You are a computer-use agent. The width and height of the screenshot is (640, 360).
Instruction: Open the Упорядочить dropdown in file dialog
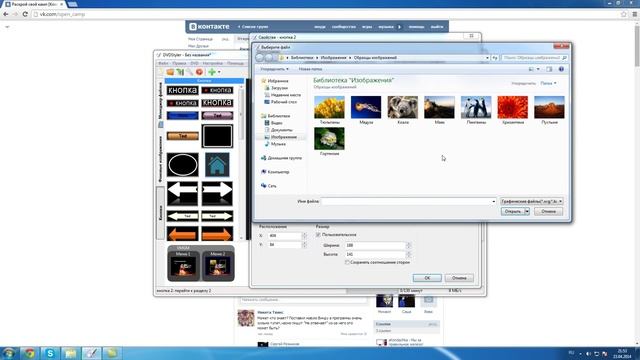pyautogui.click(x=274, y=69)
